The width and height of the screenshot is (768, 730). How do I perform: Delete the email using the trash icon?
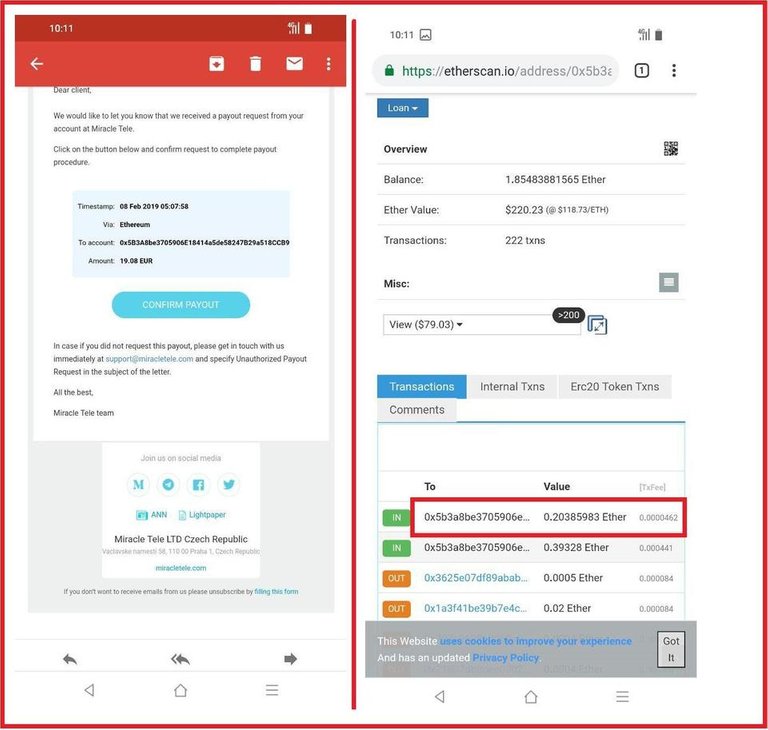click(x=255, y=64)
